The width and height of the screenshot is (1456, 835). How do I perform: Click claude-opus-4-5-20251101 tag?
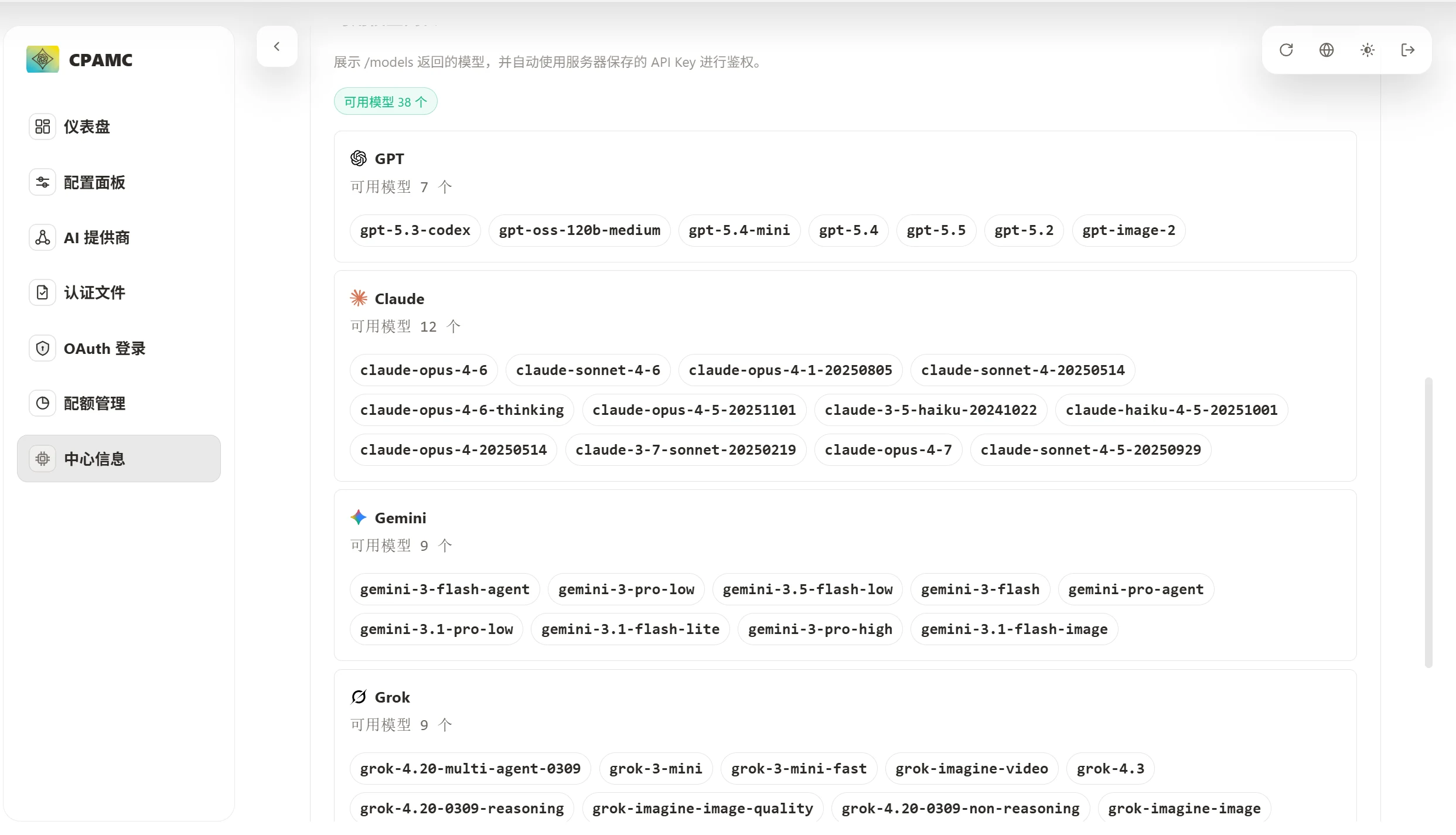(x=694, y=410)
